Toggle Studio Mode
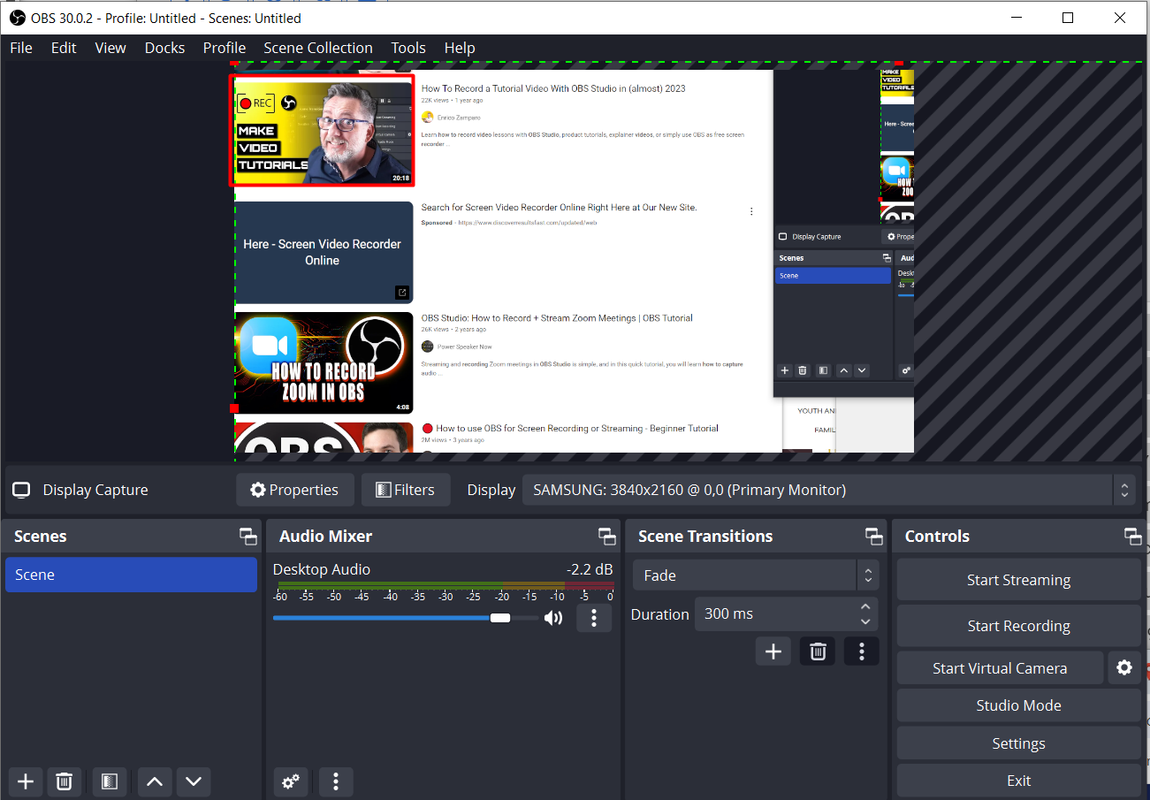This screenshot has width=1150, height=800. [1019, 705]
